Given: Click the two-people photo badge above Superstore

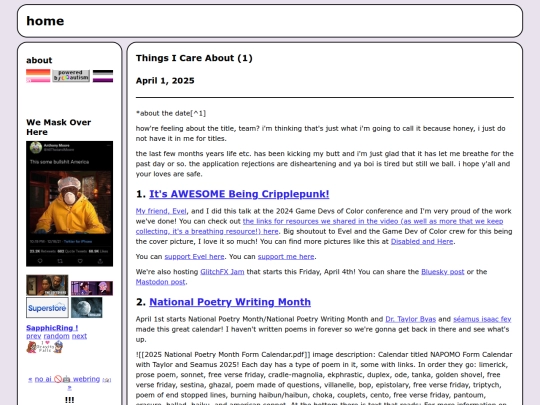Looking at the screenshot, I should pyautogui.click(x=47, y=285).
